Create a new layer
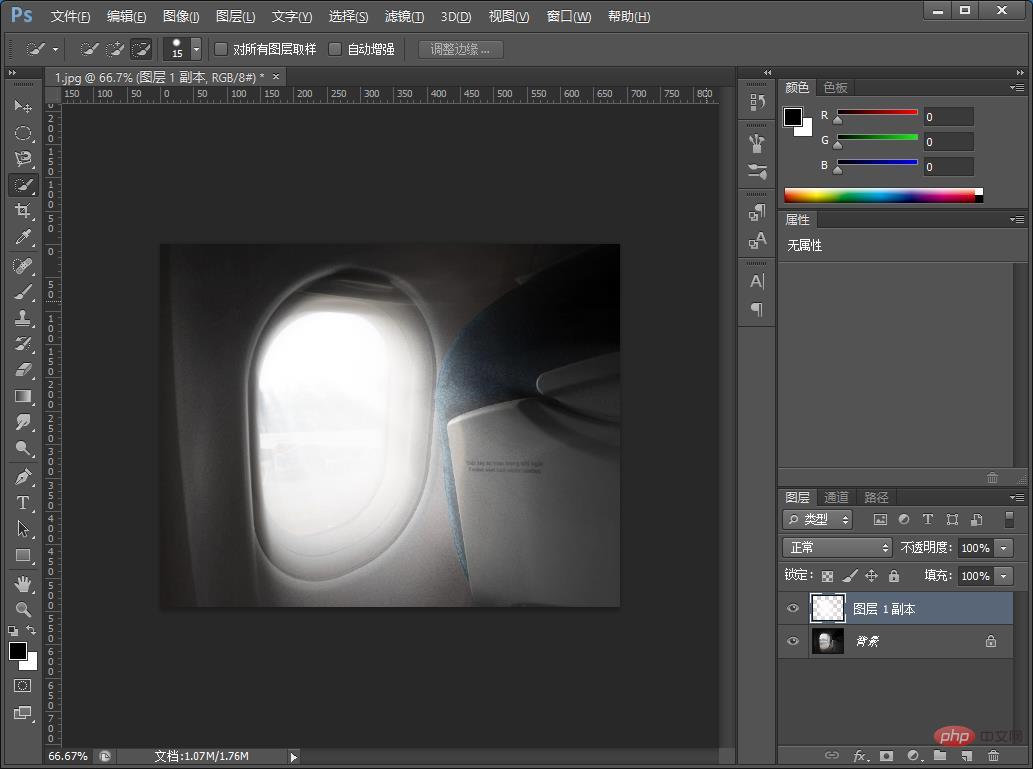Screen dimensions: 1033x769 click(x=966, y=755)
